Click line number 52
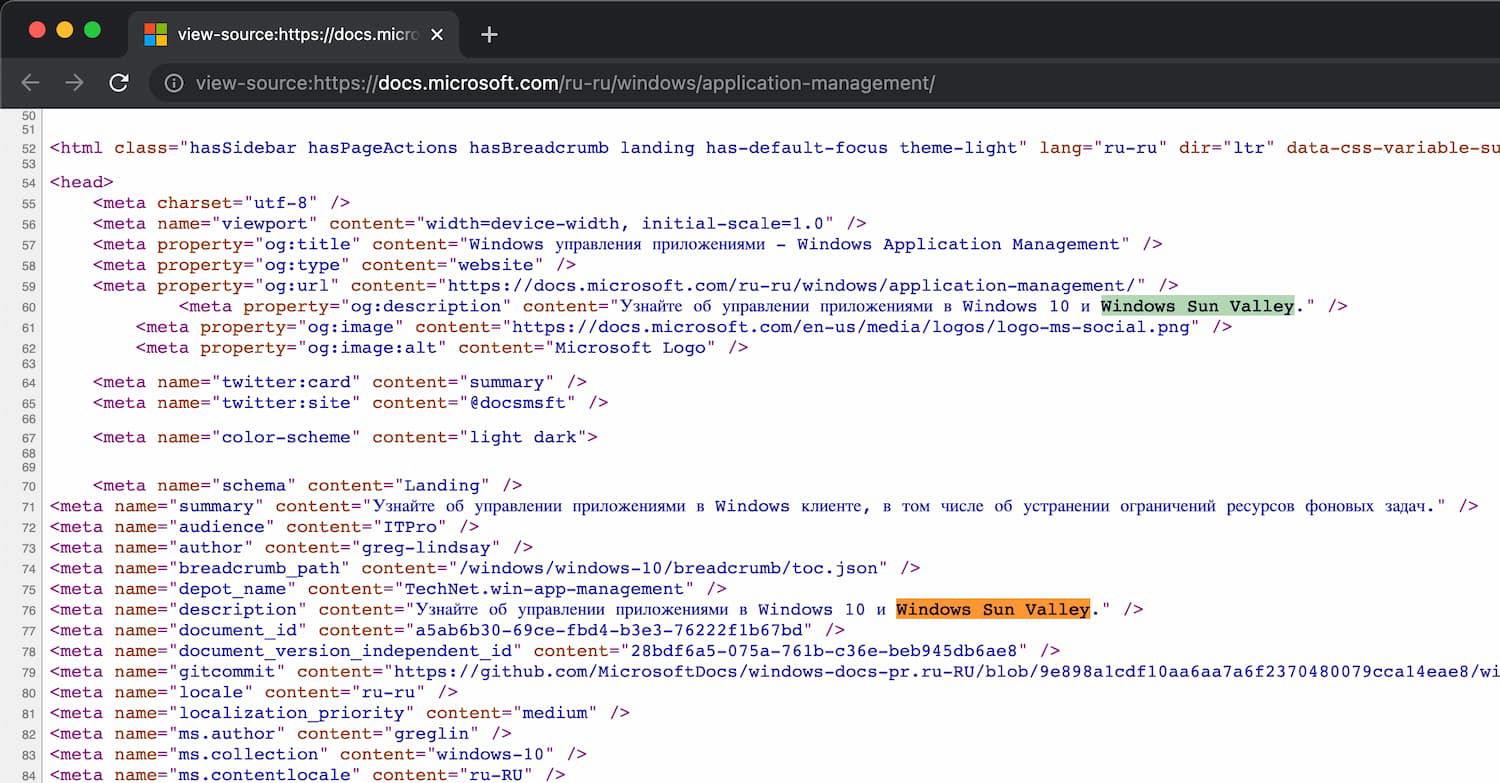Image resolution: width=1500 pixels, height=783 pixels. click(27, 148)
